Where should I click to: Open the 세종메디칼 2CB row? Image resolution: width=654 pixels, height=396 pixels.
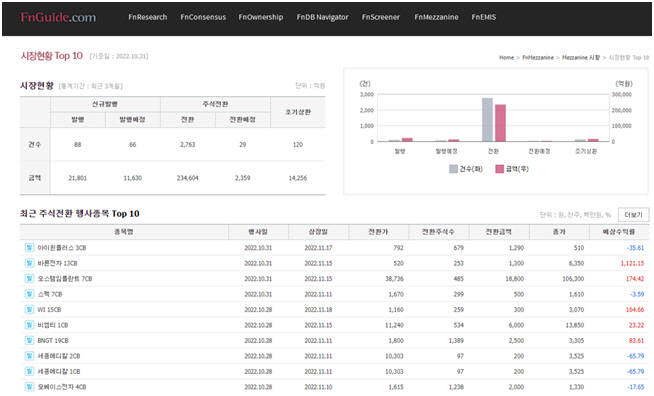coord(334,356)
